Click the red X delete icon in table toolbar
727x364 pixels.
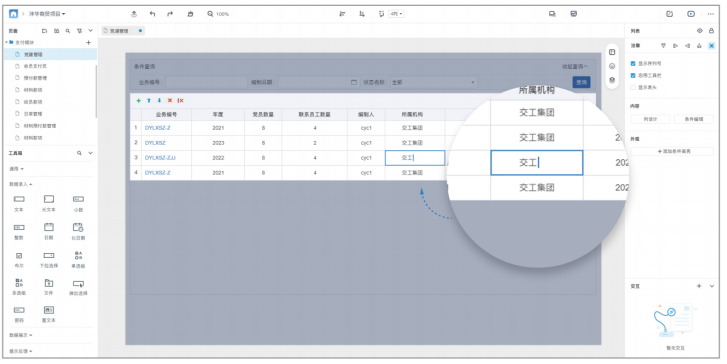(170, 101)
